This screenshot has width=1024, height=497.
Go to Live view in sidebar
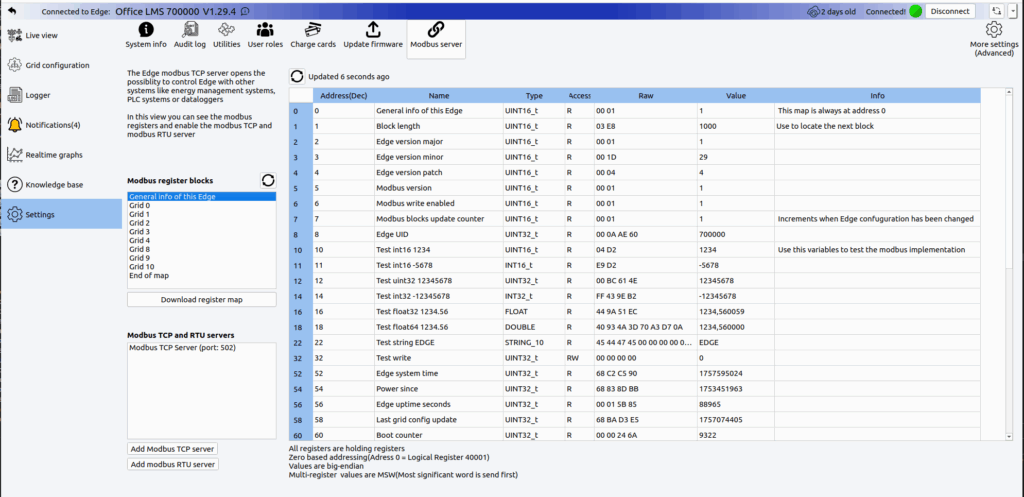coord(61,35)
